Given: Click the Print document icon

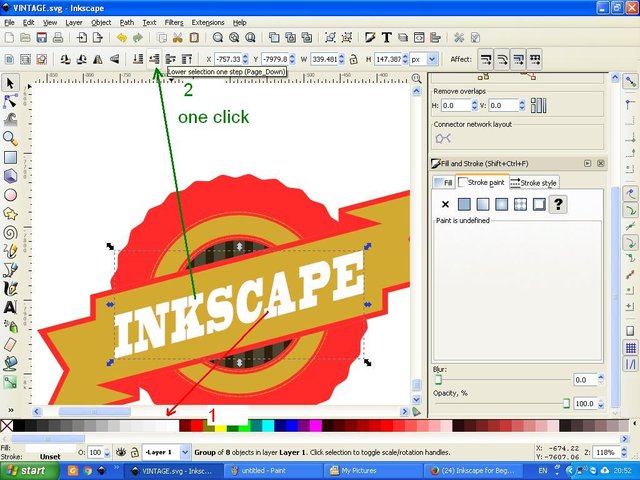Looking at the screenshot, I should 58,38.
